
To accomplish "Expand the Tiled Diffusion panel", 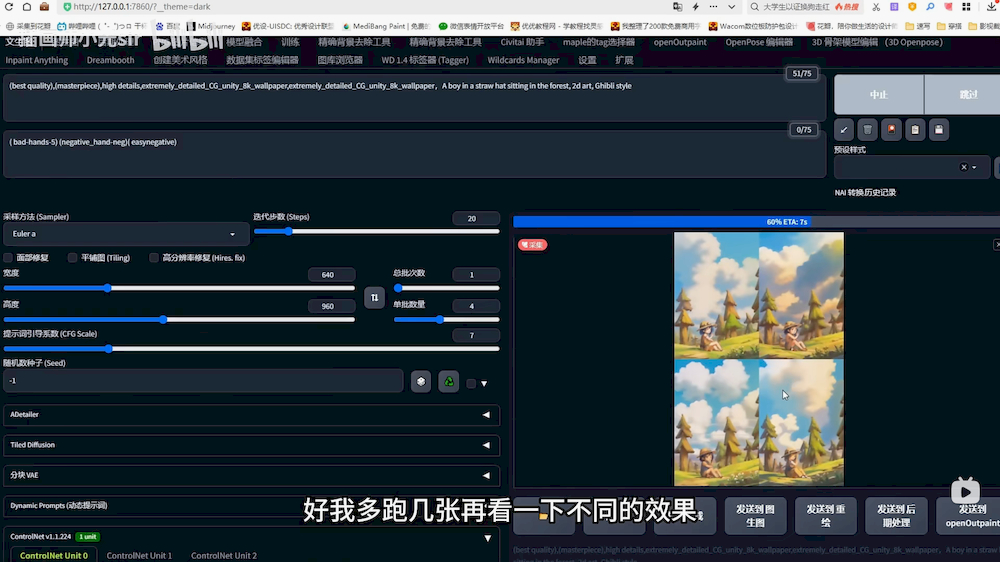I will [x=250, y=445].
